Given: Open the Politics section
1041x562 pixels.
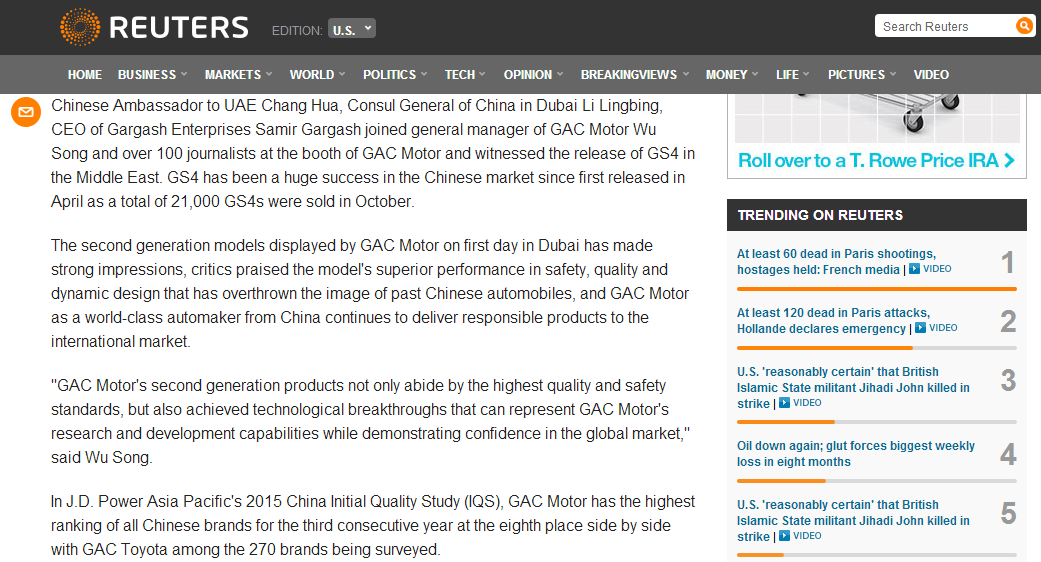Looking at the screenshot, I should tap(389, 75).
